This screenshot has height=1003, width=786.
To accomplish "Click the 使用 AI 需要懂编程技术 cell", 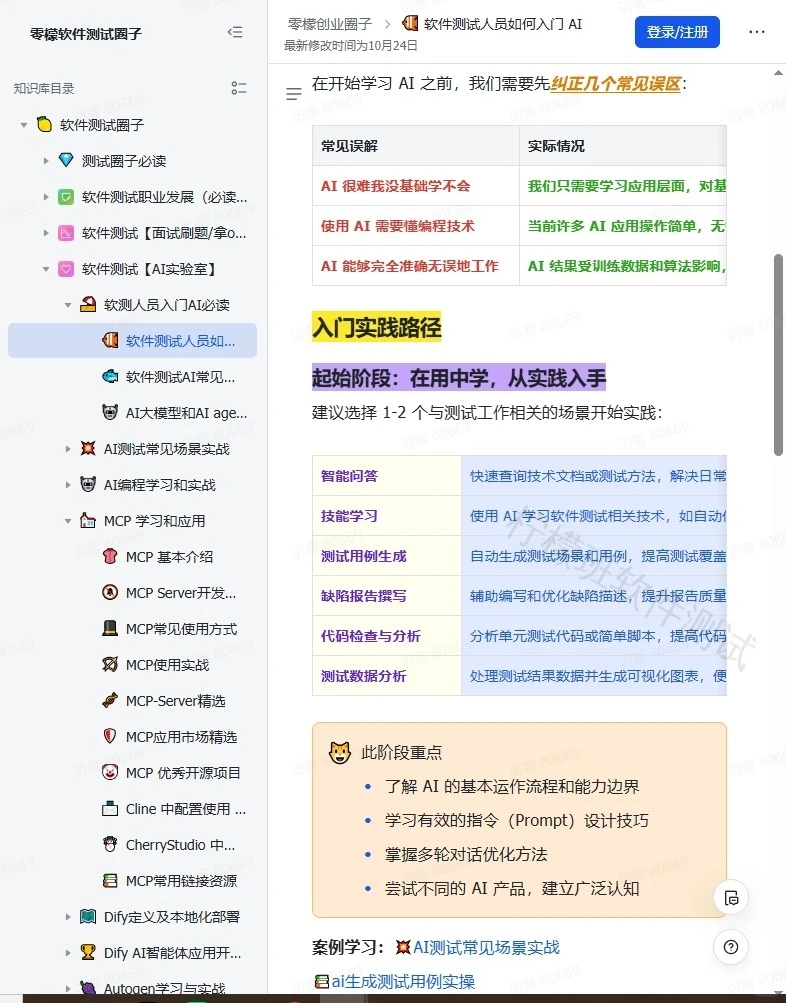I will [416, 226].
